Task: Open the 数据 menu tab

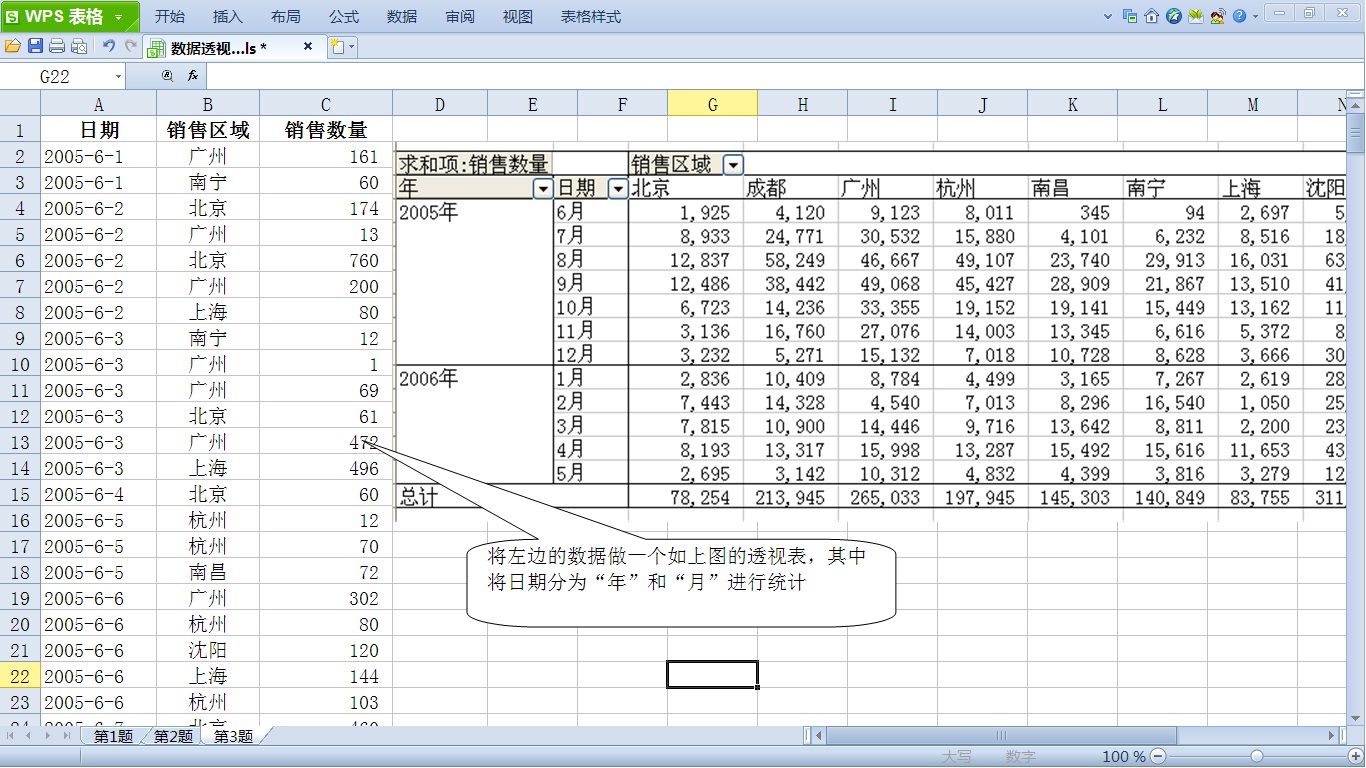Action: click(402, 17)
